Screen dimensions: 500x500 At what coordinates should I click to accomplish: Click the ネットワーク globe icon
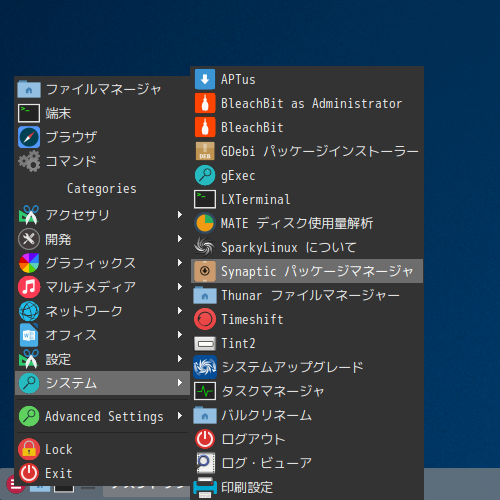29,311
